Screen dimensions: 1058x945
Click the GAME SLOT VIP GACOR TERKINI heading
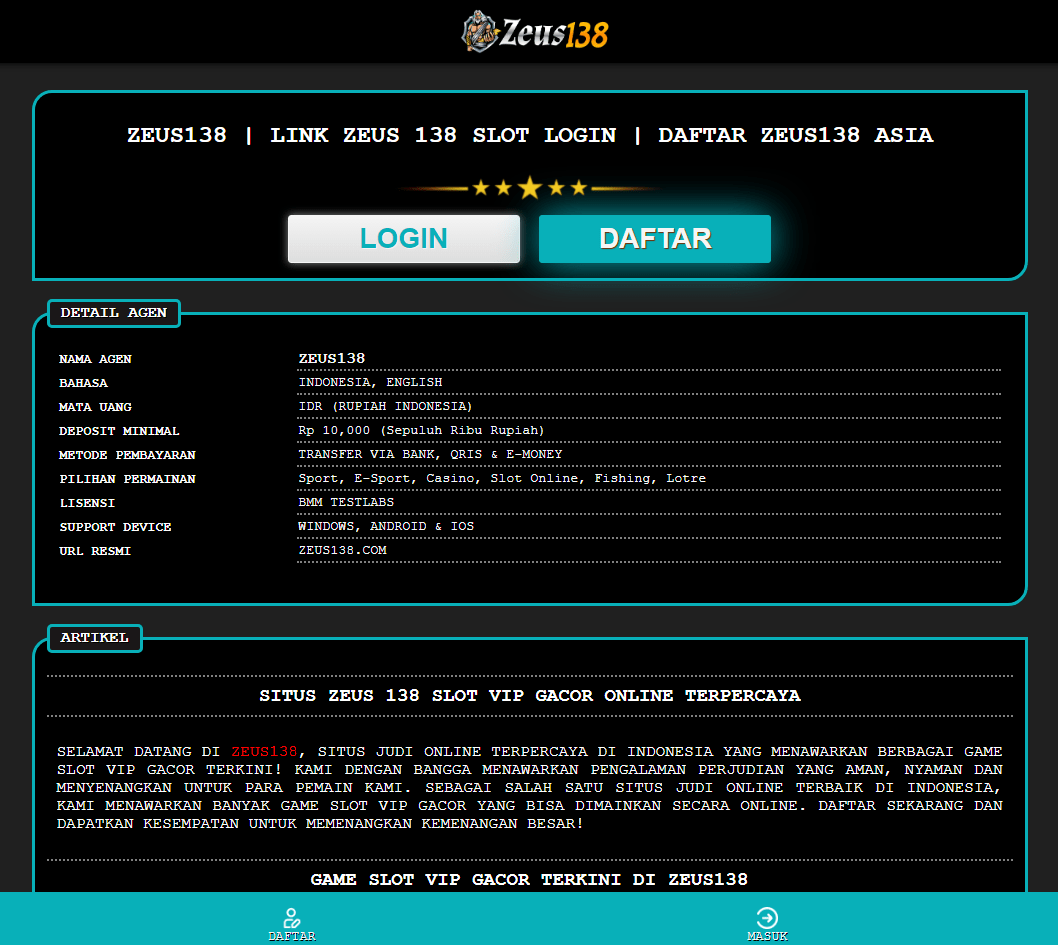tap(529, 879)
